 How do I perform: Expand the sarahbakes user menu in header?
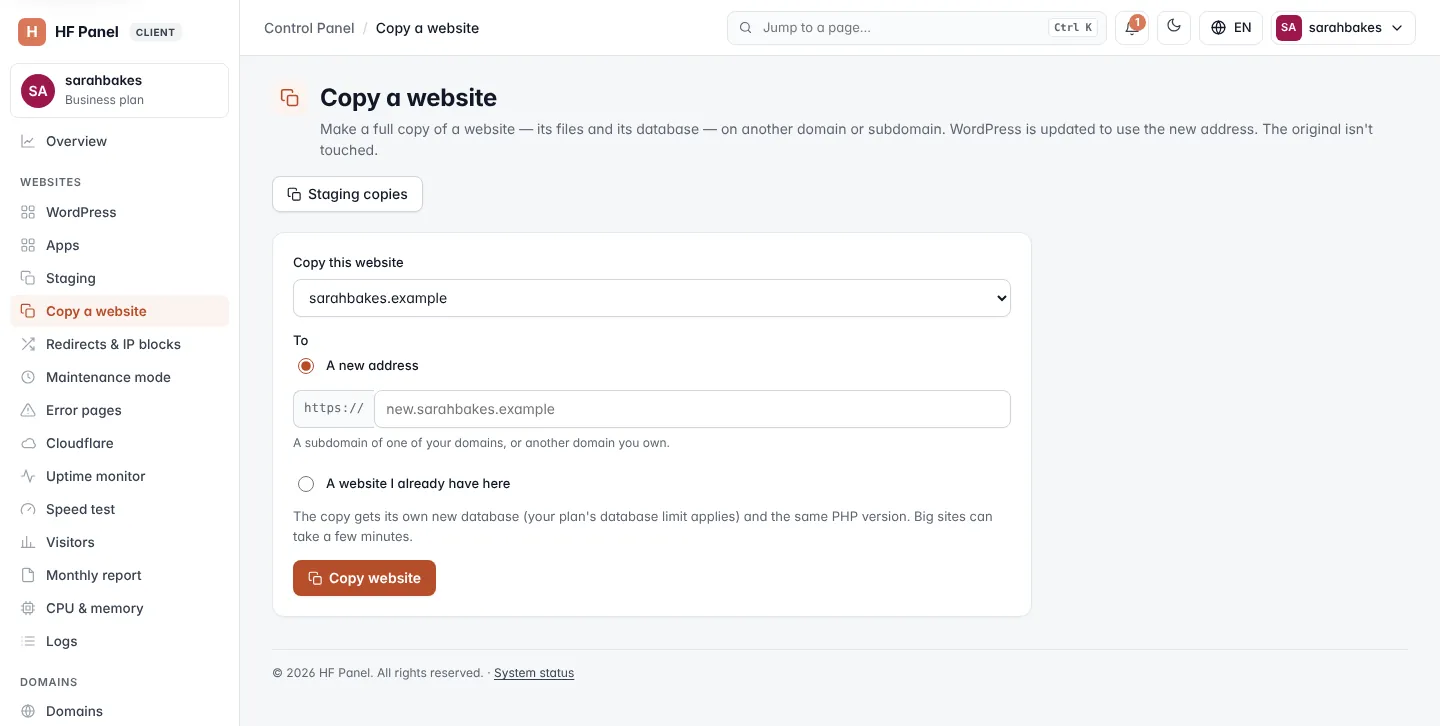pos(1343,28)
